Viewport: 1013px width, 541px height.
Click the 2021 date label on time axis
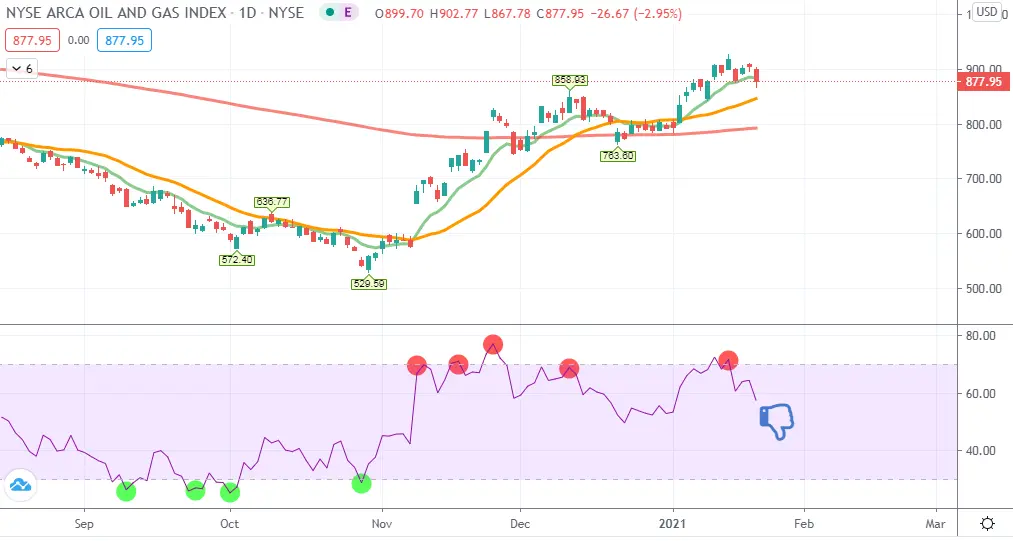673,524
